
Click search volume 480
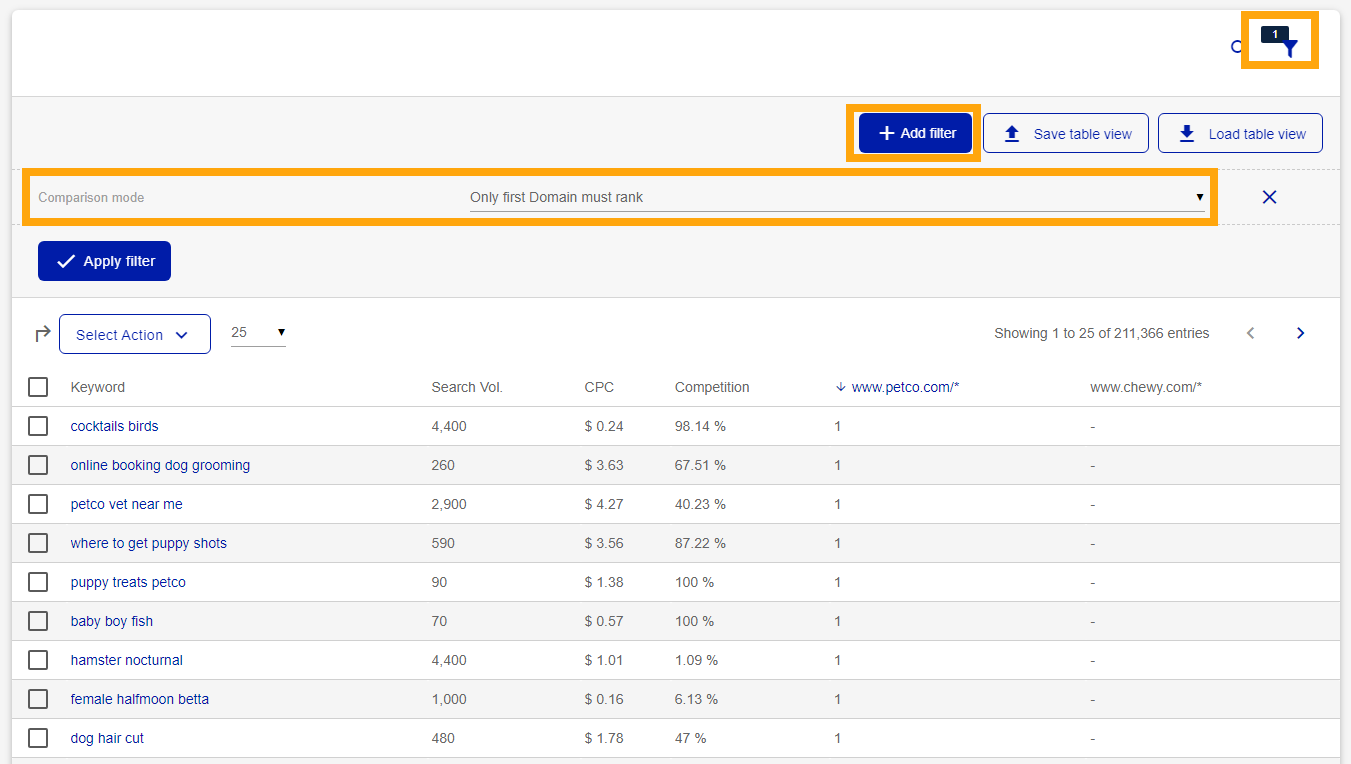(x=443, y=738)
